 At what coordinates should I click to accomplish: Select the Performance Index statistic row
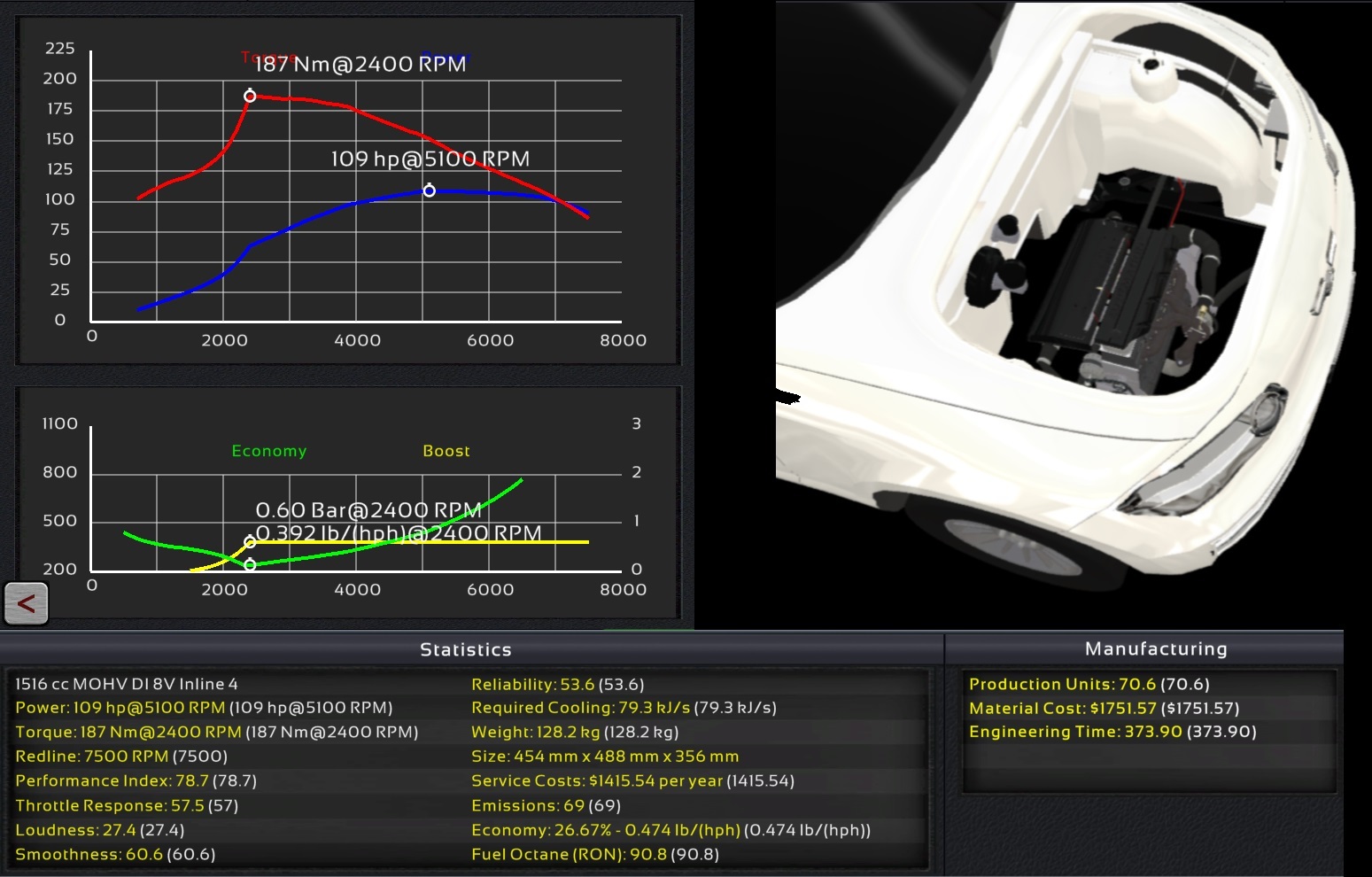click(136, 780)
